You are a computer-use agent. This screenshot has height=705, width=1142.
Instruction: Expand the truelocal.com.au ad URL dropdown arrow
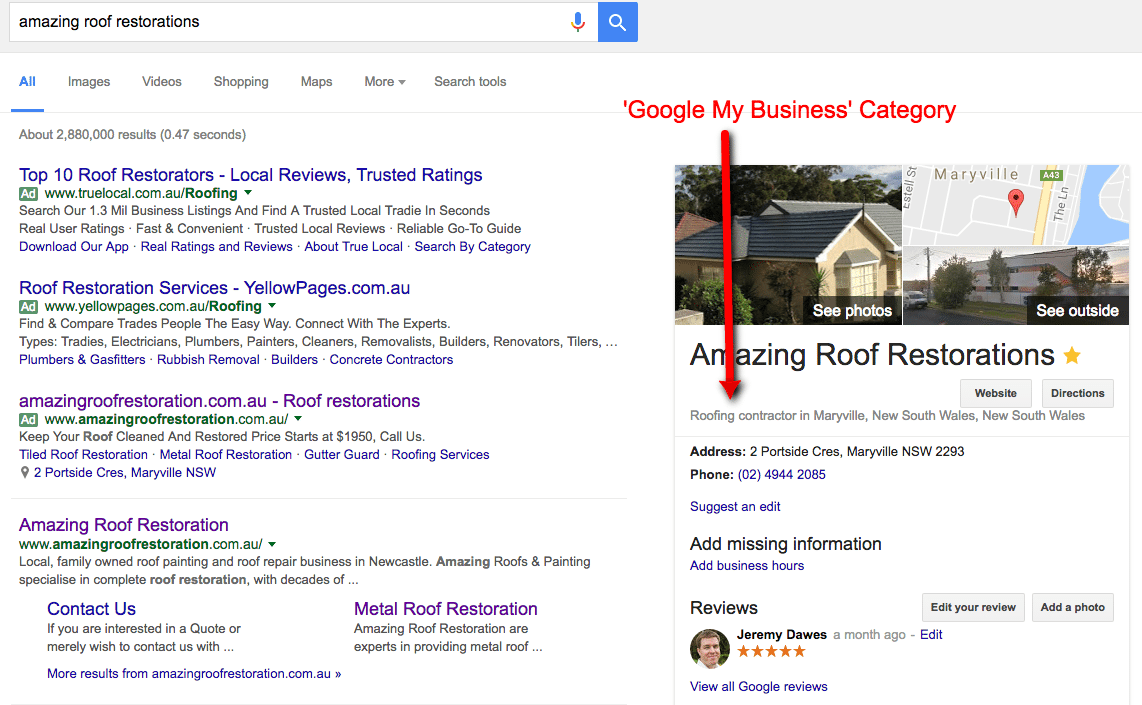point(248,193)
